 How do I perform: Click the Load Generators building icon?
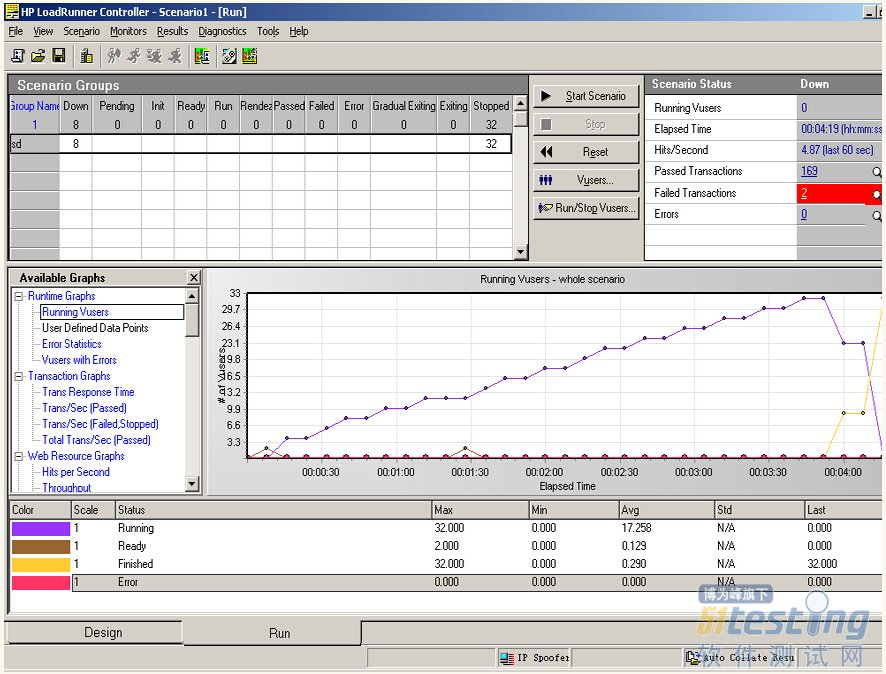coord(86,56)
